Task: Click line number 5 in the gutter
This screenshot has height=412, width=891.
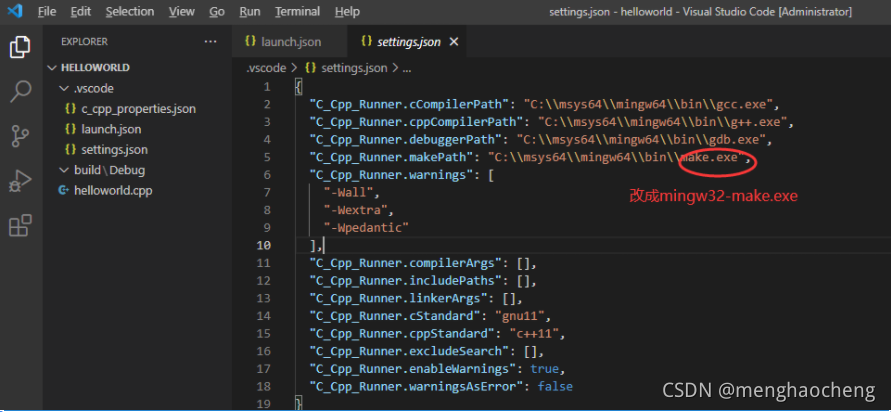Action: [x=267, y=157]
